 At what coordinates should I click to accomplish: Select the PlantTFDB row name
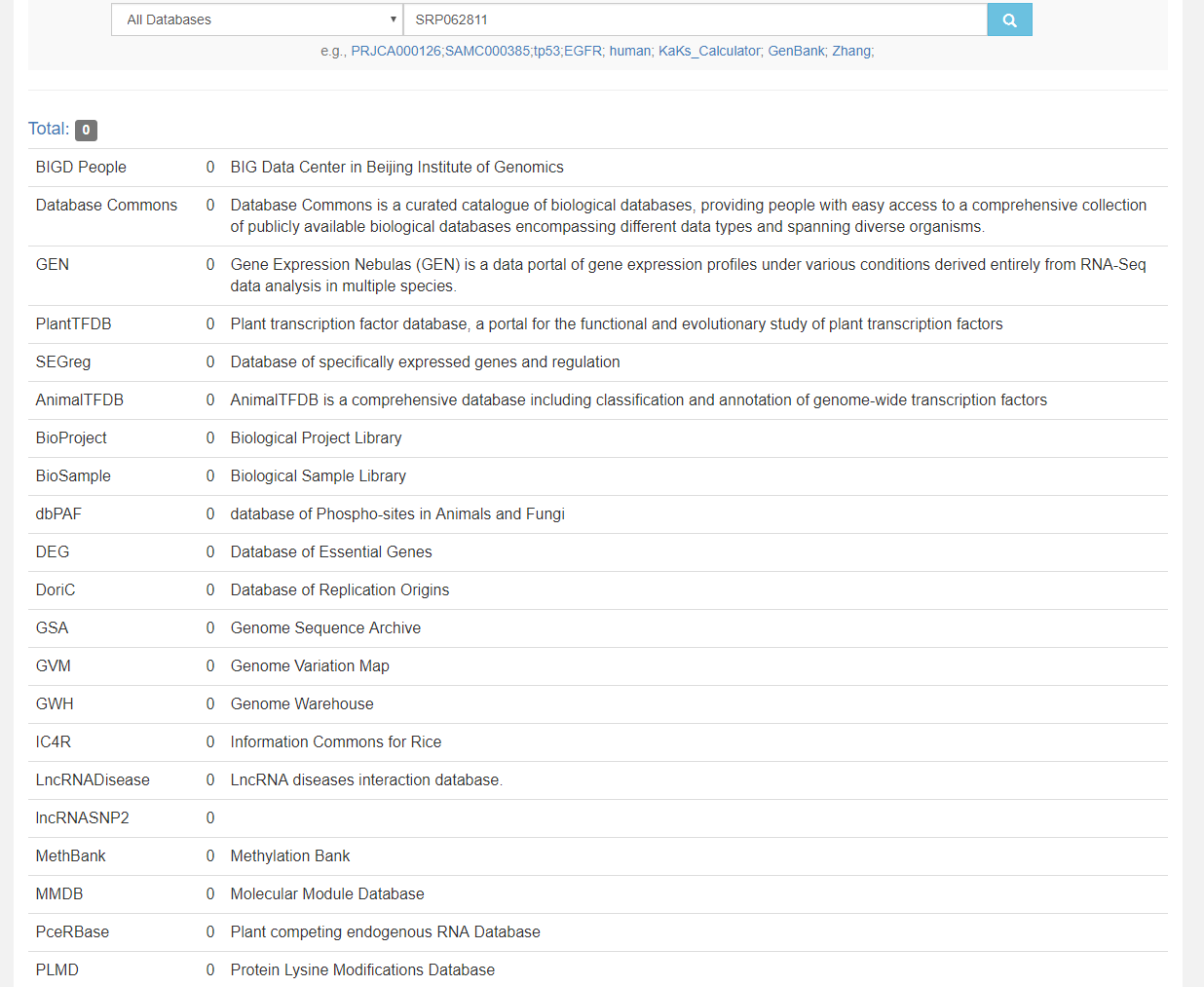click(73, 324)
